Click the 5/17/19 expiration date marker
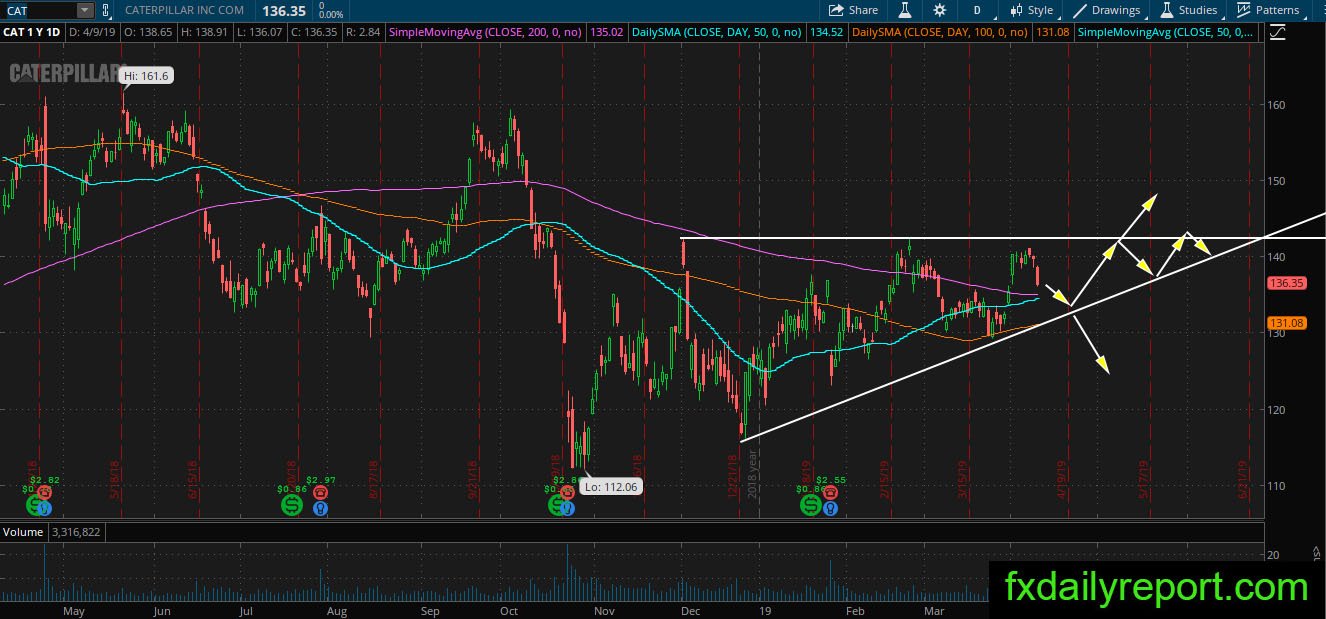The width and height of the screenshot is (1326, 619). 1144,479
